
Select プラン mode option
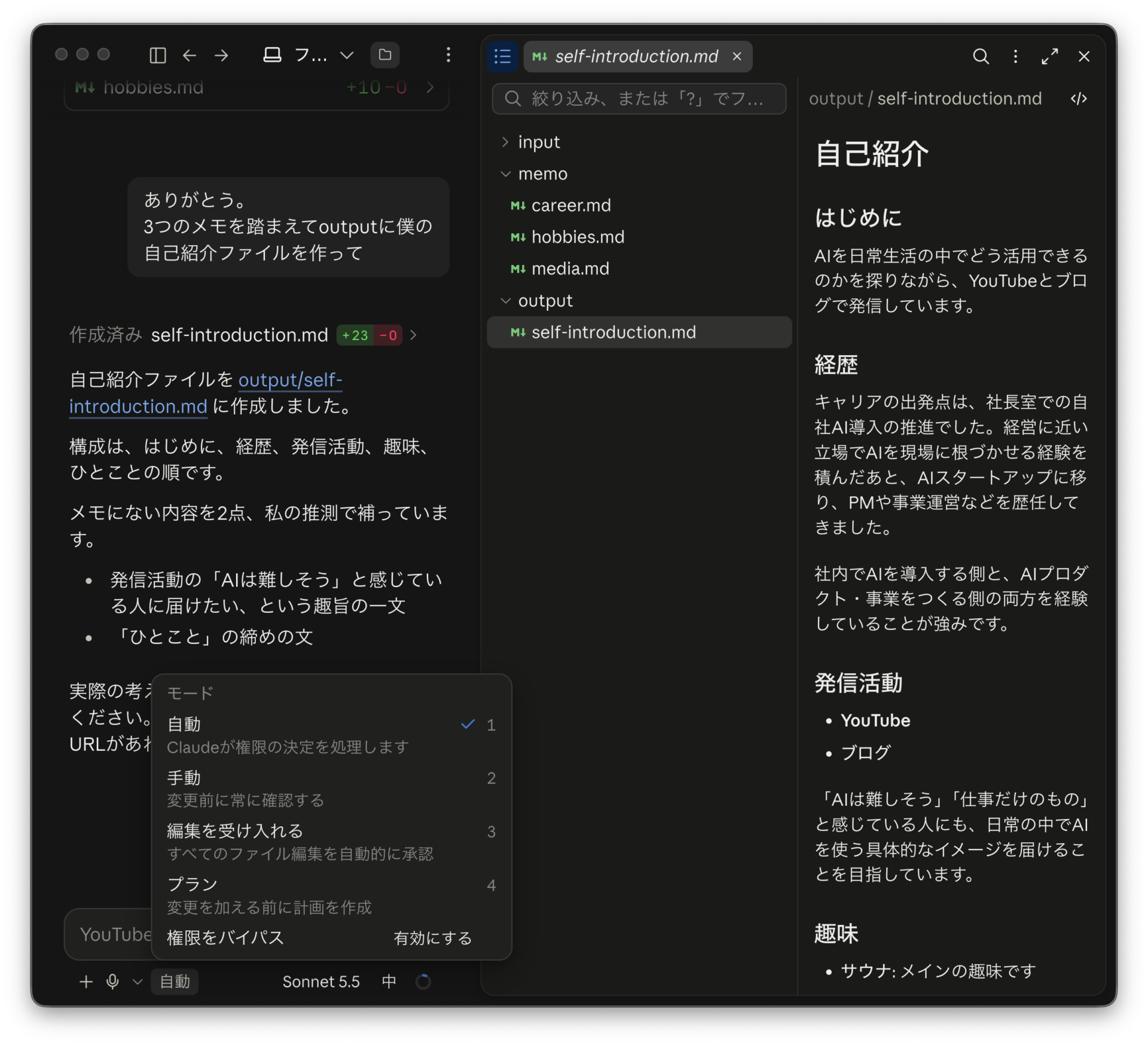(331, 895)
